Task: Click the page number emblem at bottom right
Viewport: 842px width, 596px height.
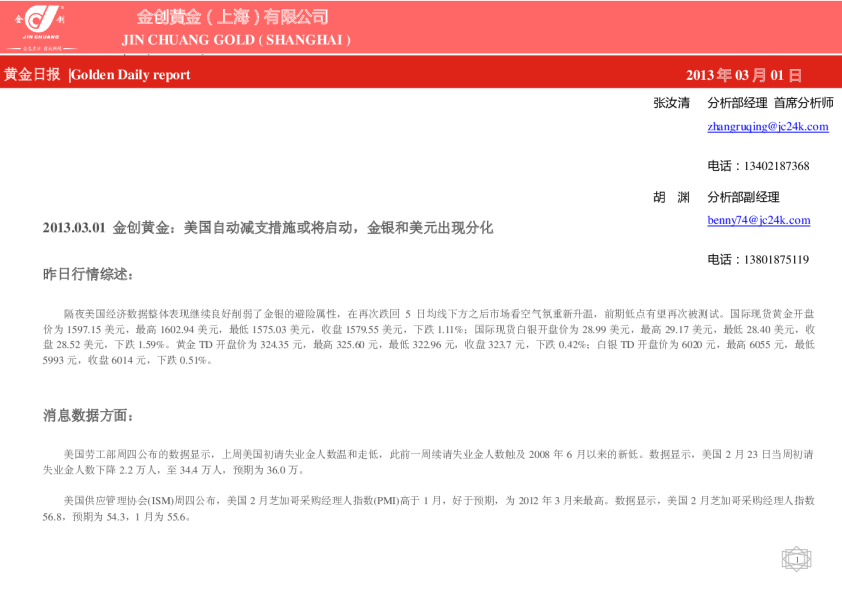Action: 796,559
